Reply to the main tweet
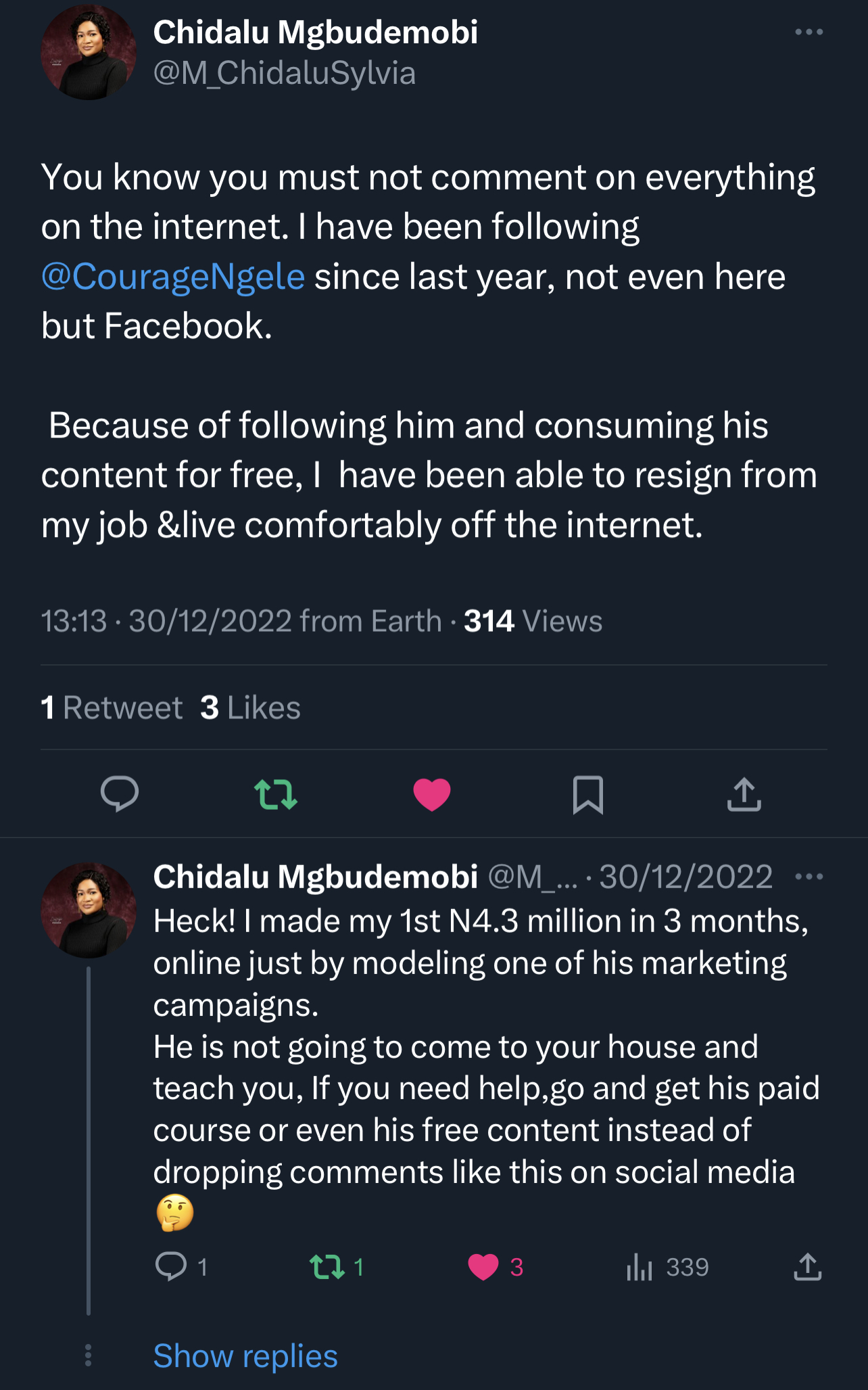Screen dimensions: 868x1390 coord(120,793)
